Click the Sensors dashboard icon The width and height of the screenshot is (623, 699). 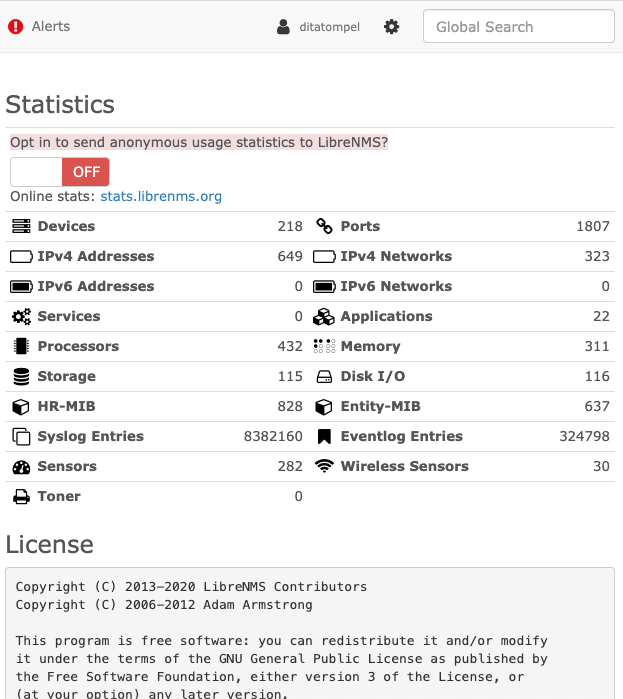[21, 467]
